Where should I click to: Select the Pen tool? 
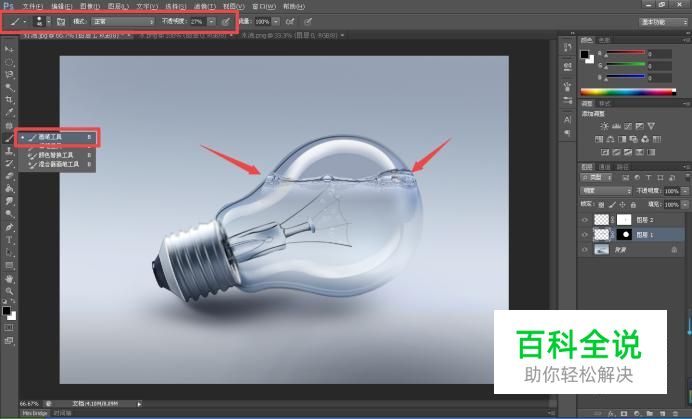pyautogui.click(x=9, y=227)
